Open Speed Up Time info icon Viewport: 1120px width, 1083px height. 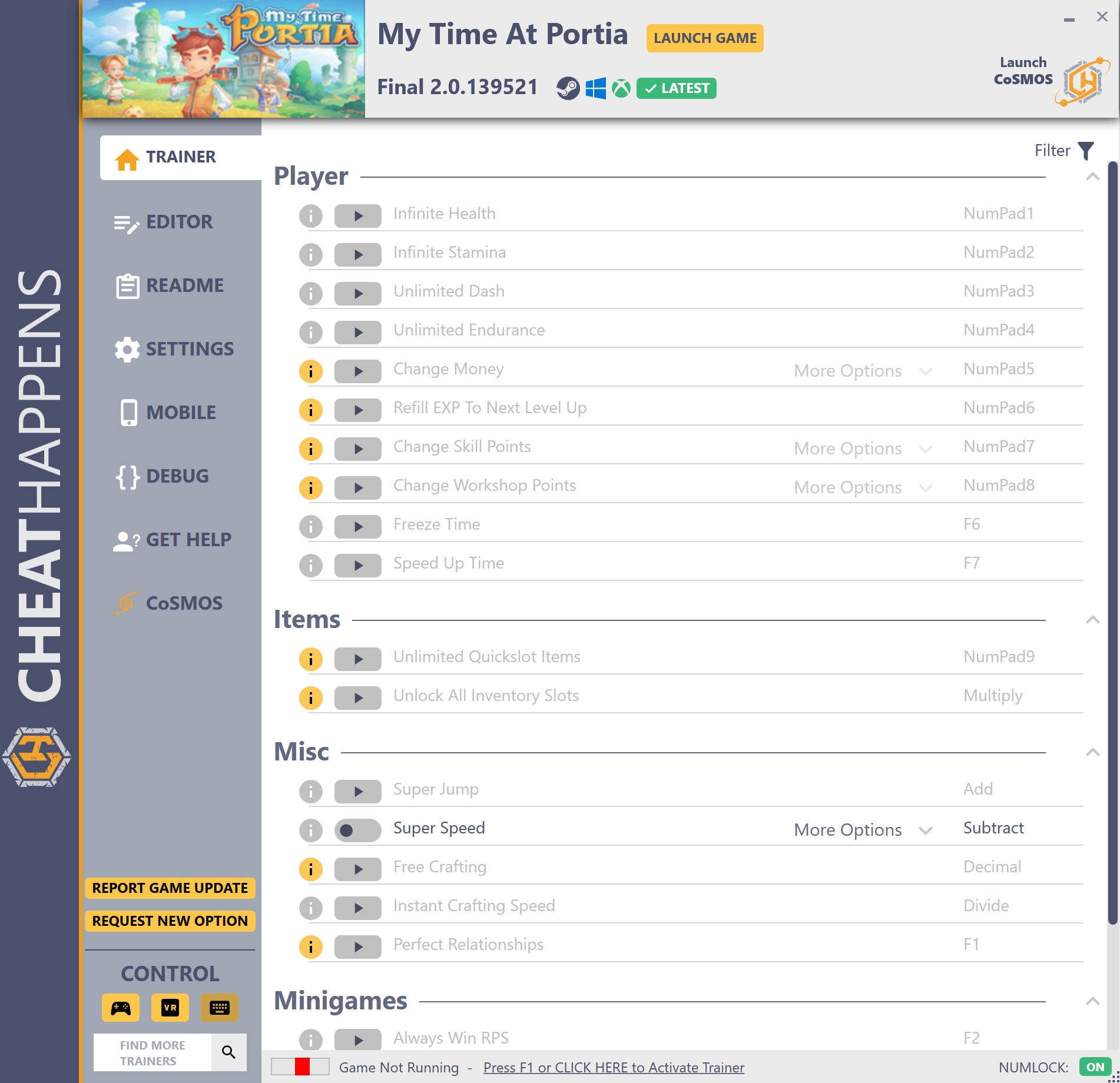pyautogui.click(x=311, y=565)
